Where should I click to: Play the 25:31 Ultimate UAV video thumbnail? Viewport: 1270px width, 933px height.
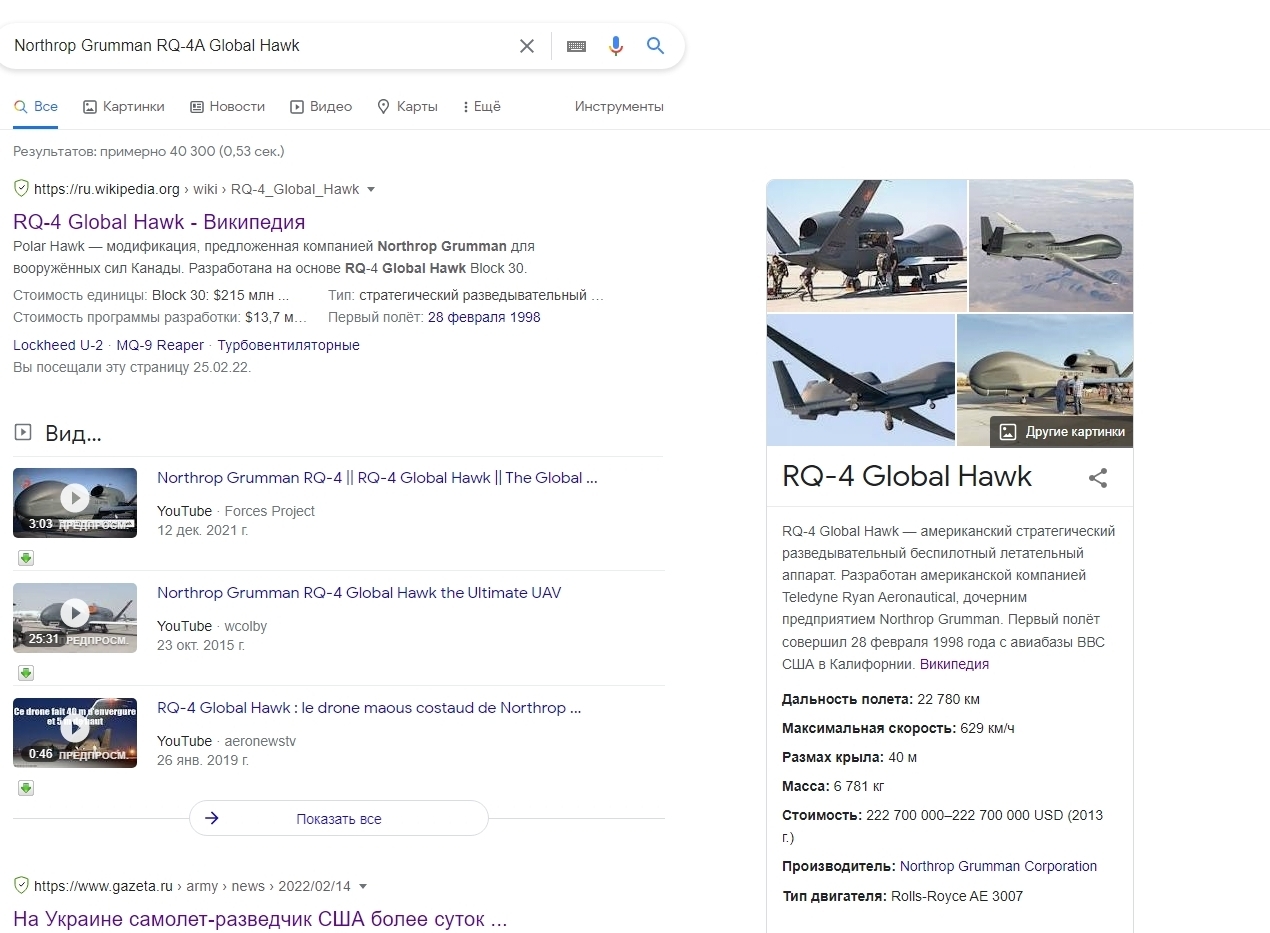pyautogui.click(x=75, y=613)
